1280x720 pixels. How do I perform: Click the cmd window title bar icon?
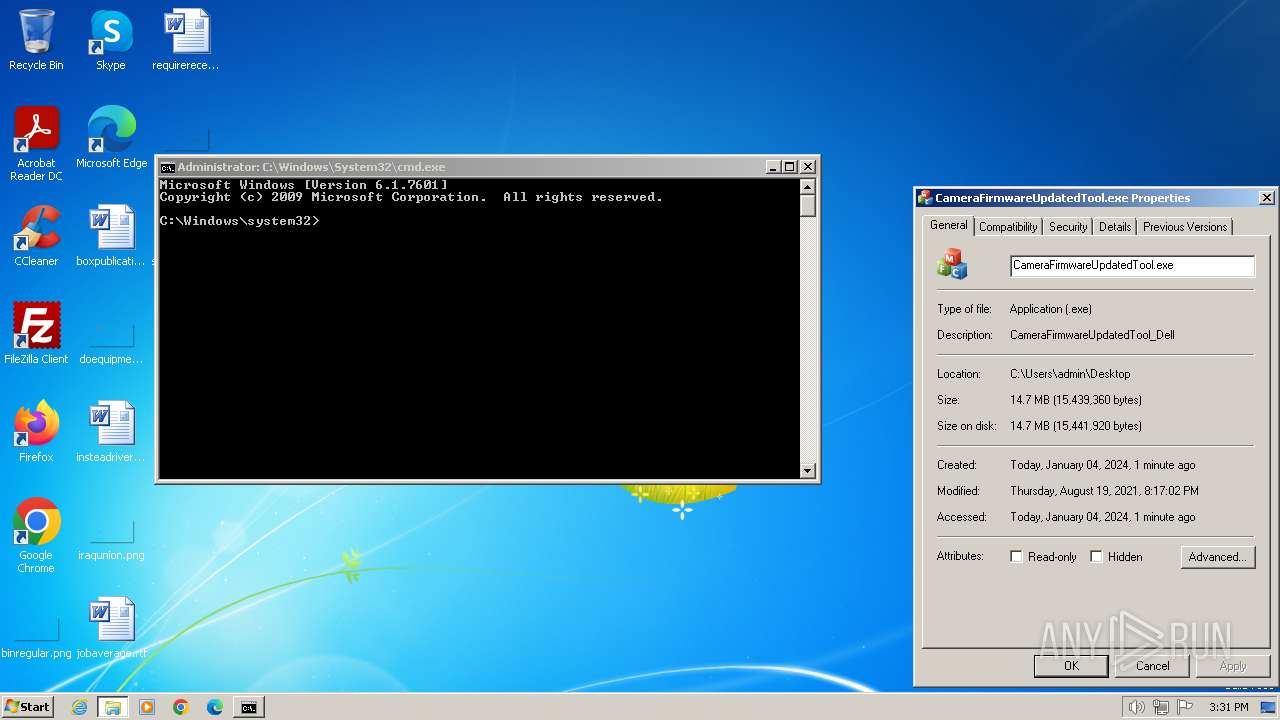tap(168, 167)
